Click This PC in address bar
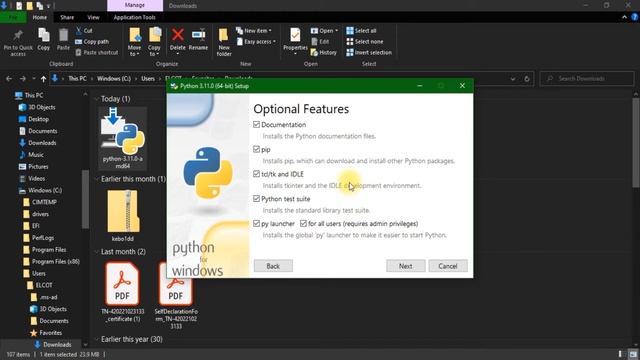 [77, 79]
